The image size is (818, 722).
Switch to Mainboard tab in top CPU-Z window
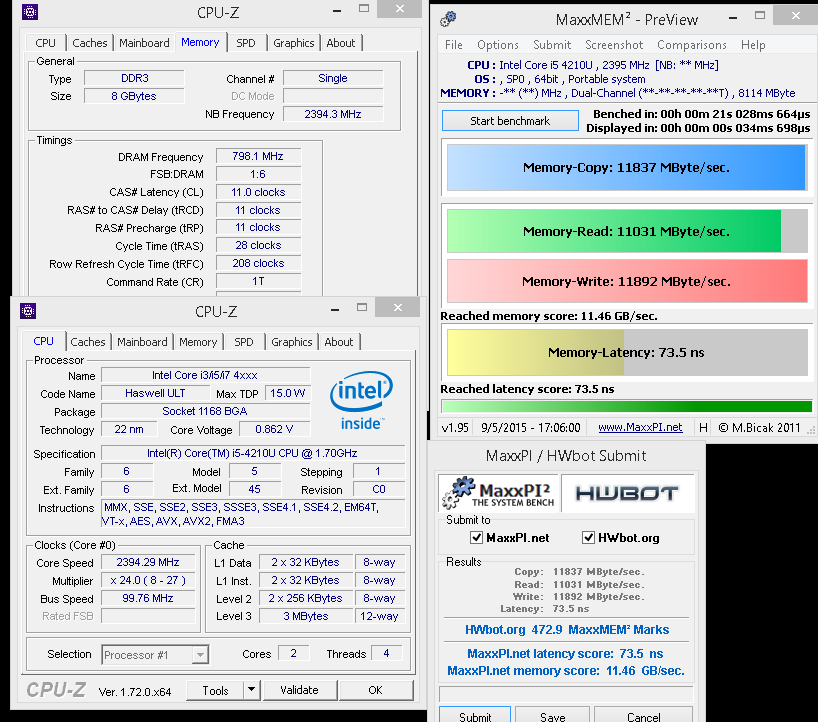pos(144,43)
